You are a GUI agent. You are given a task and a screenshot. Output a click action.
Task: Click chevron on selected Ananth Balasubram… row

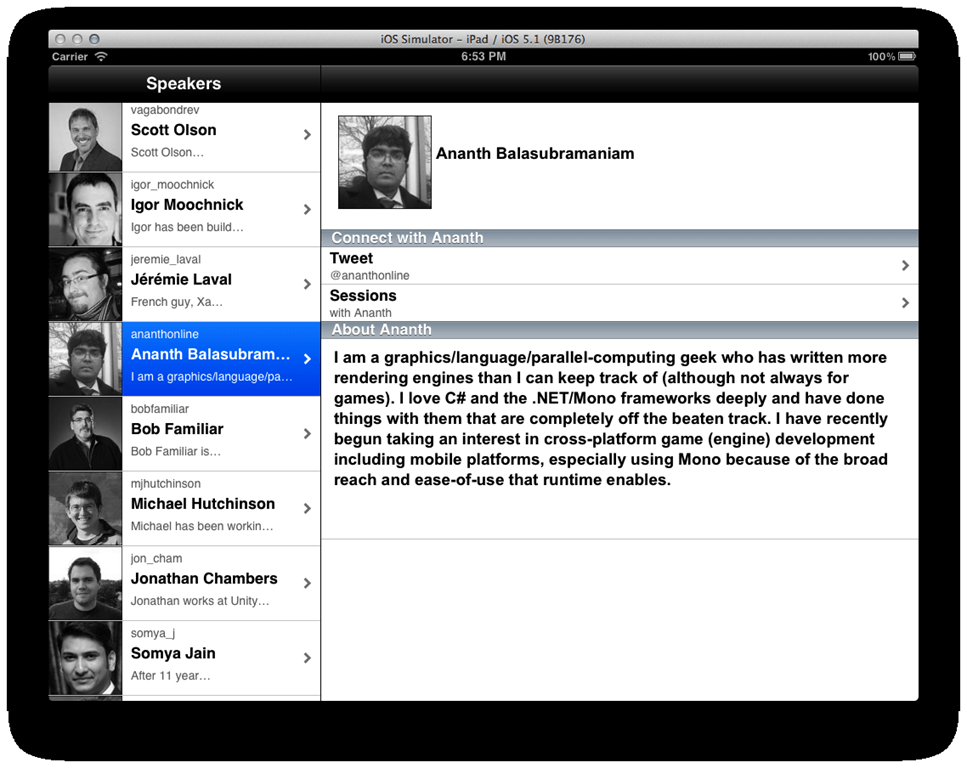pos(307,359)
